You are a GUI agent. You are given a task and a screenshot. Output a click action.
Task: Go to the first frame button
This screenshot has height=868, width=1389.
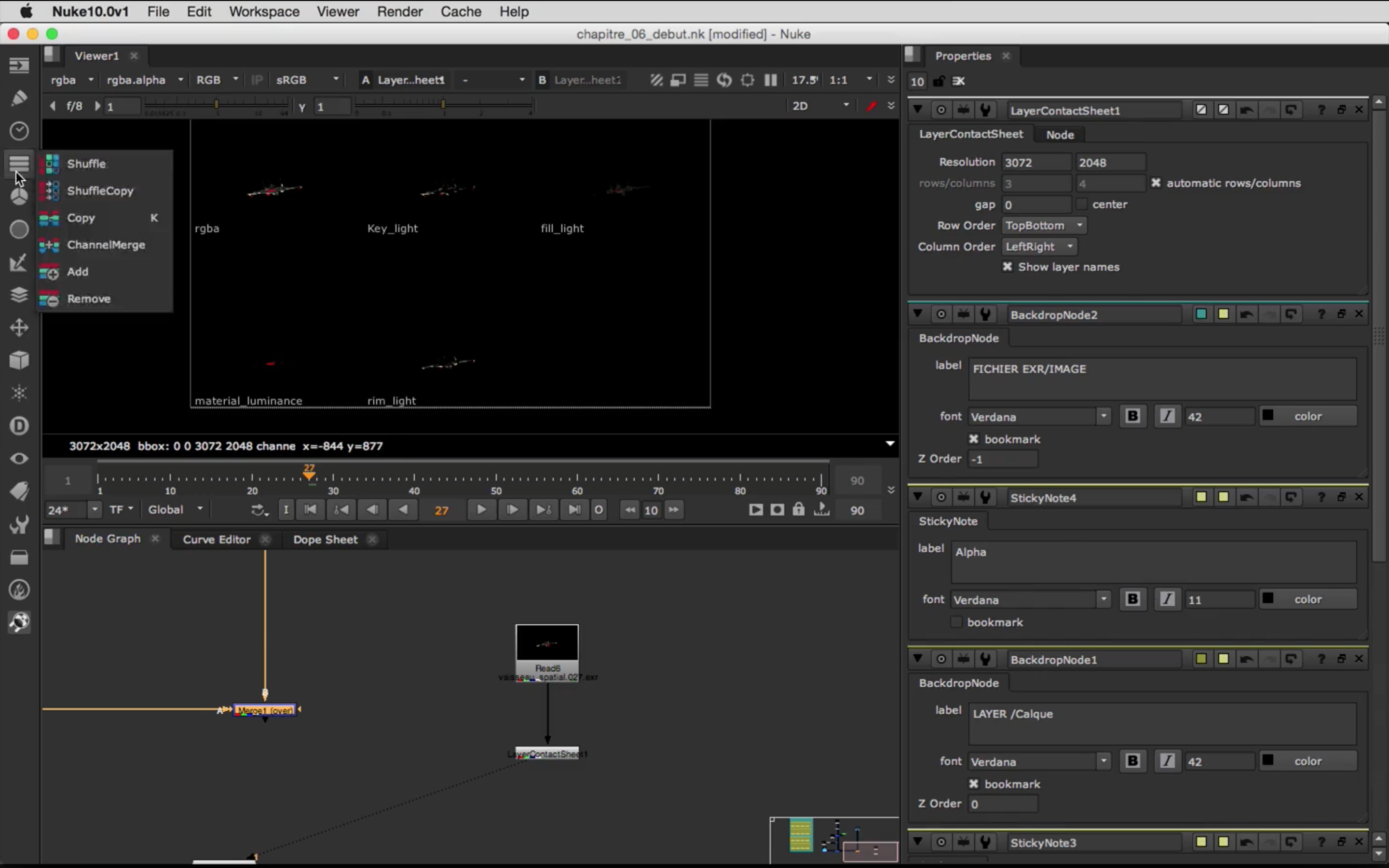(x=310, y=510)
